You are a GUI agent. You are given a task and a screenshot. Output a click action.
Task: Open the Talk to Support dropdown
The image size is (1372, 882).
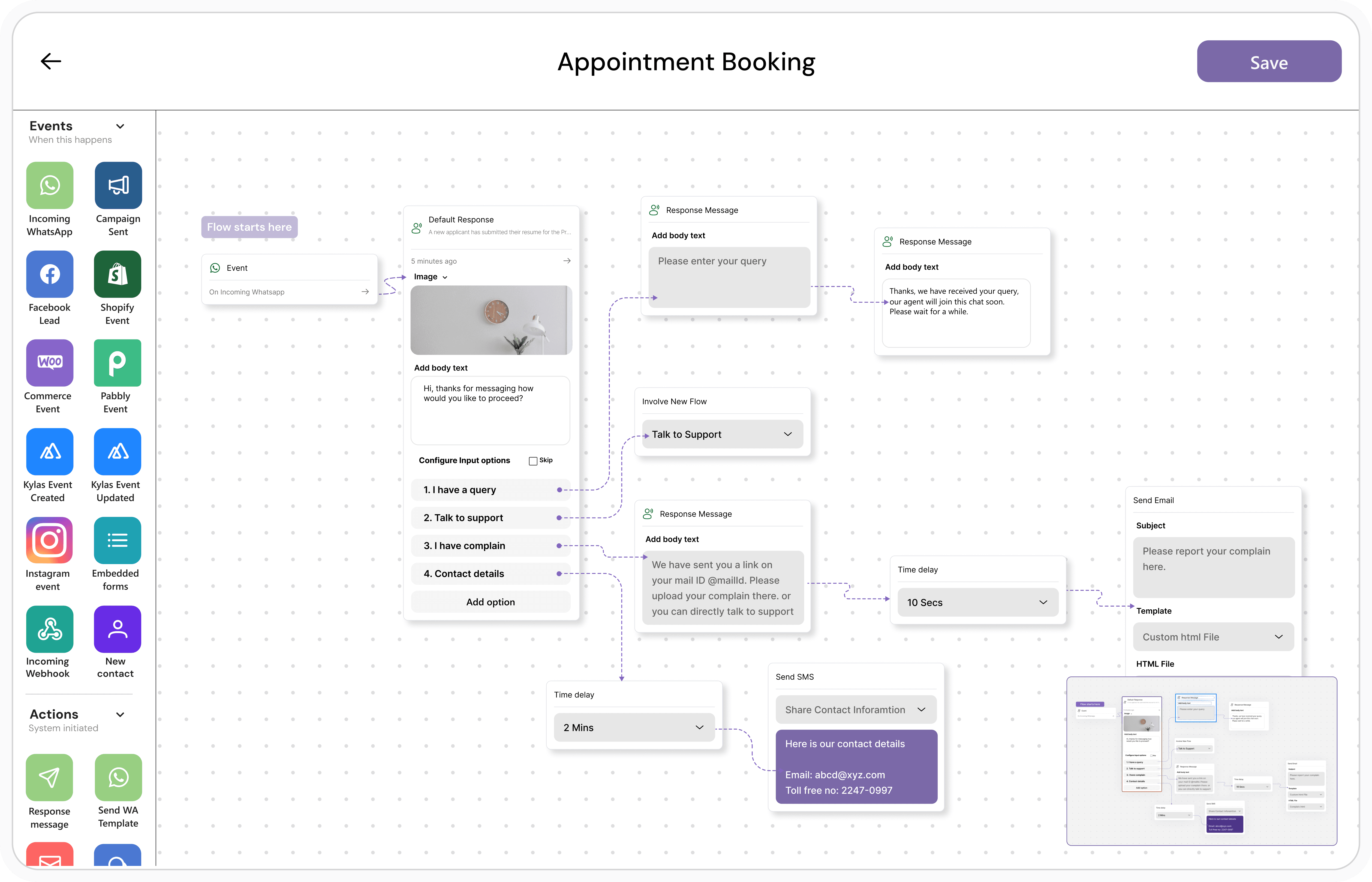[722, 435]
